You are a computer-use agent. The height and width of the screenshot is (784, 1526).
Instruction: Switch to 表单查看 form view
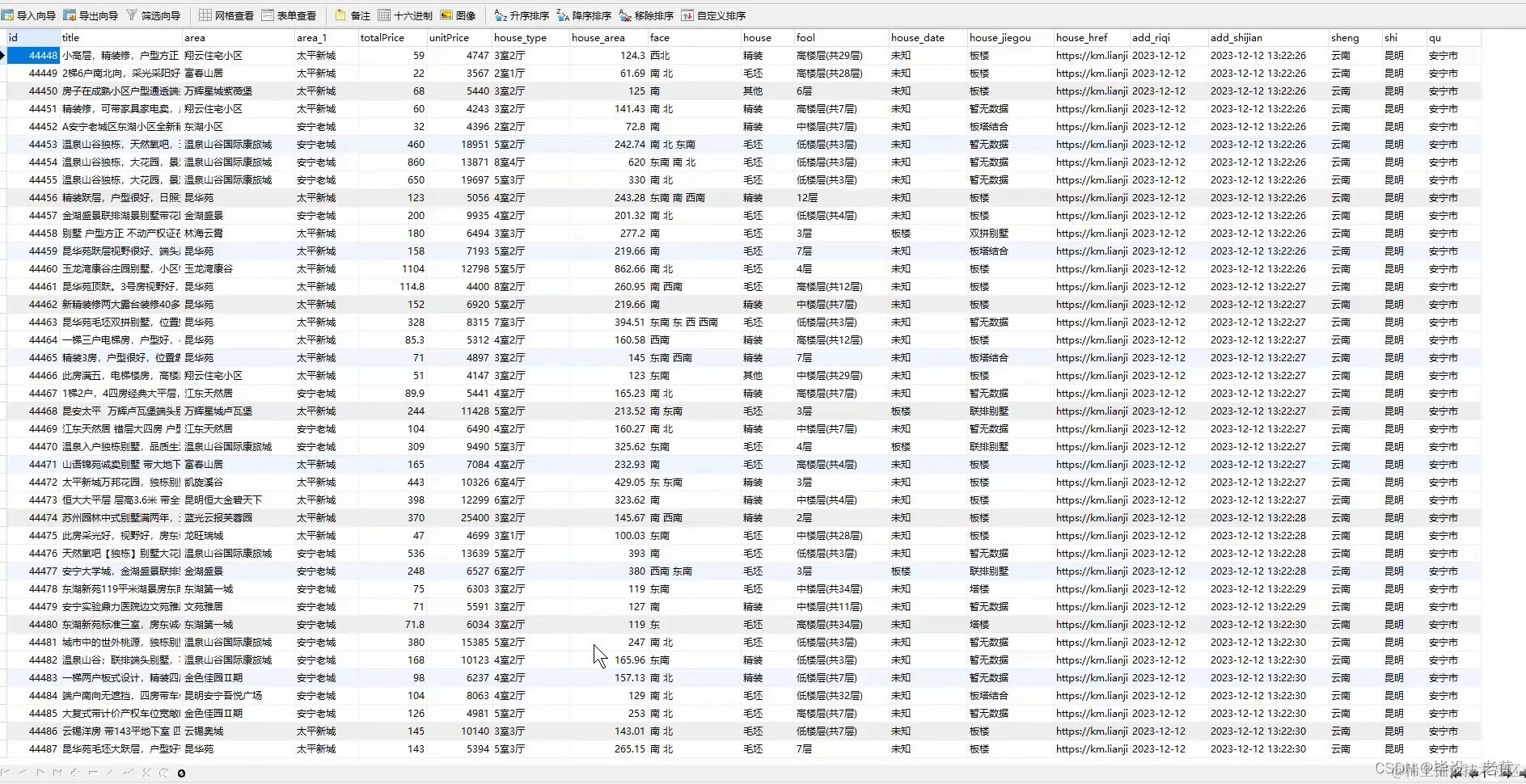pyautogui.click(x=289, y=15)
